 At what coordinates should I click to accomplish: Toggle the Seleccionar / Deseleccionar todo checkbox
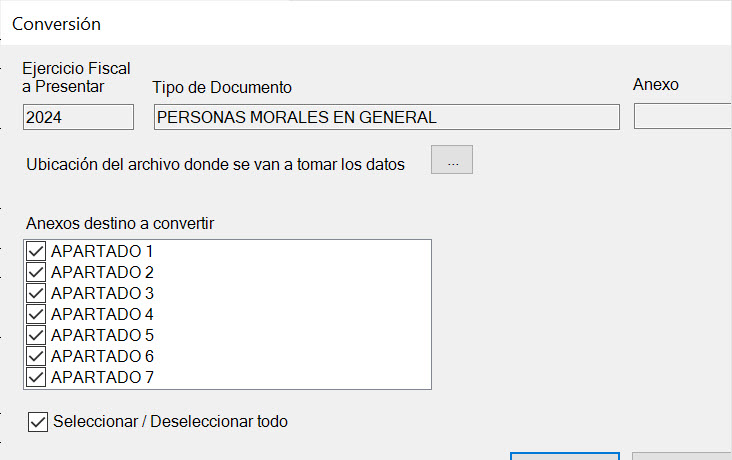39,422
